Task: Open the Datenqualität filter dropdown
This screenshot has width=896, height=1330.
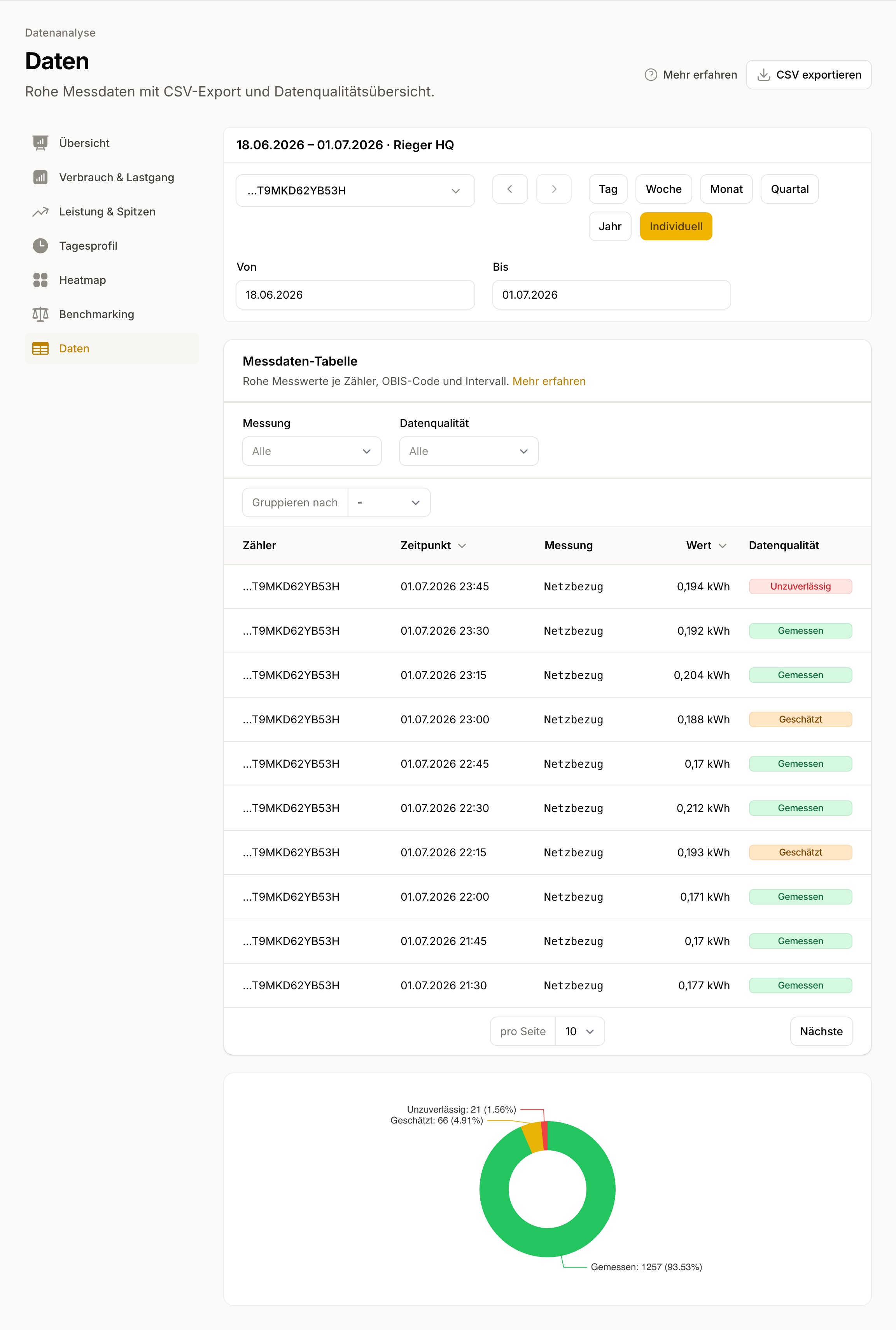Action: [x=469, y=451]
